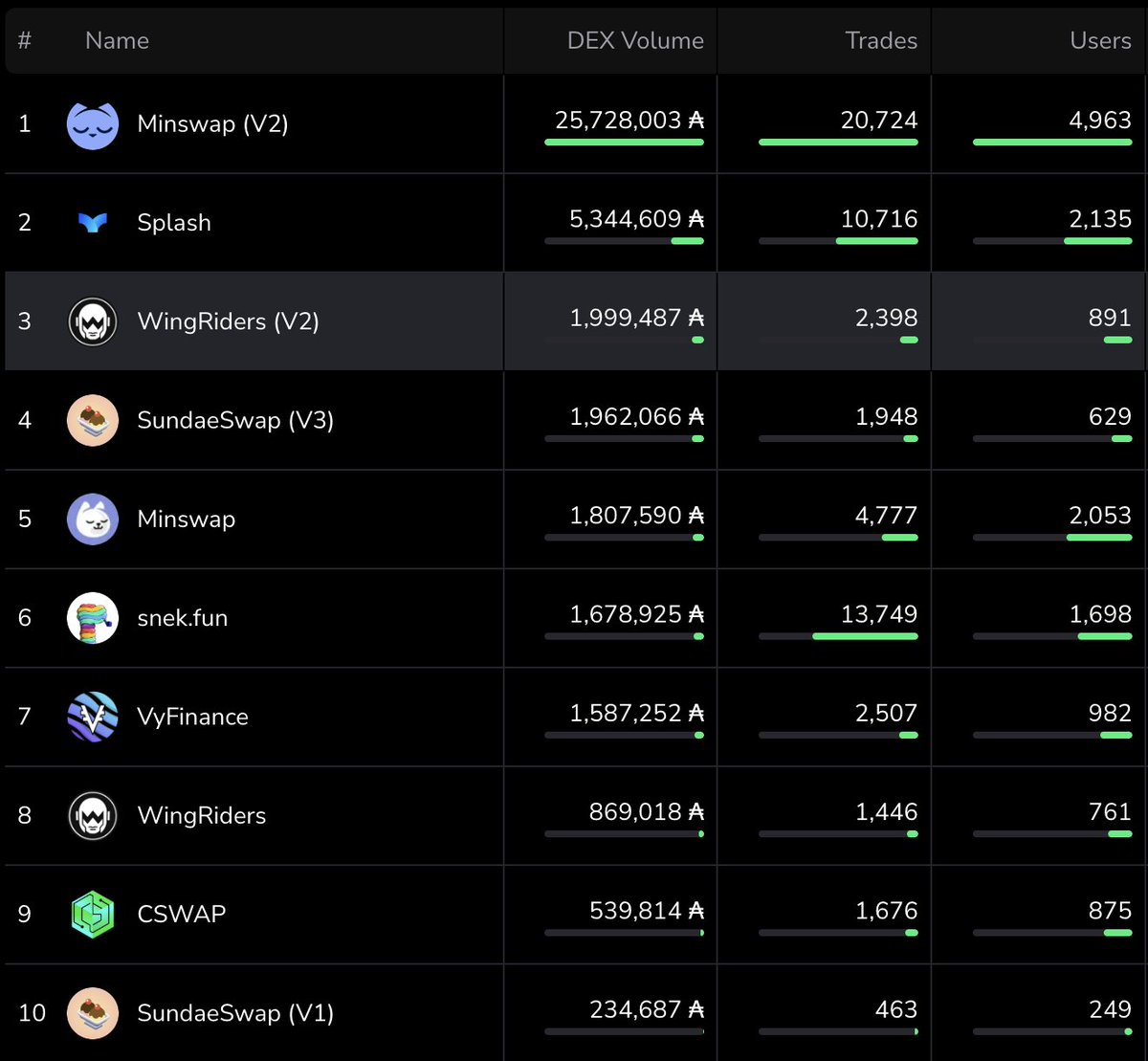Select the Splash fish logo icon
The image size is (1148, 1061).
[93, 222]
